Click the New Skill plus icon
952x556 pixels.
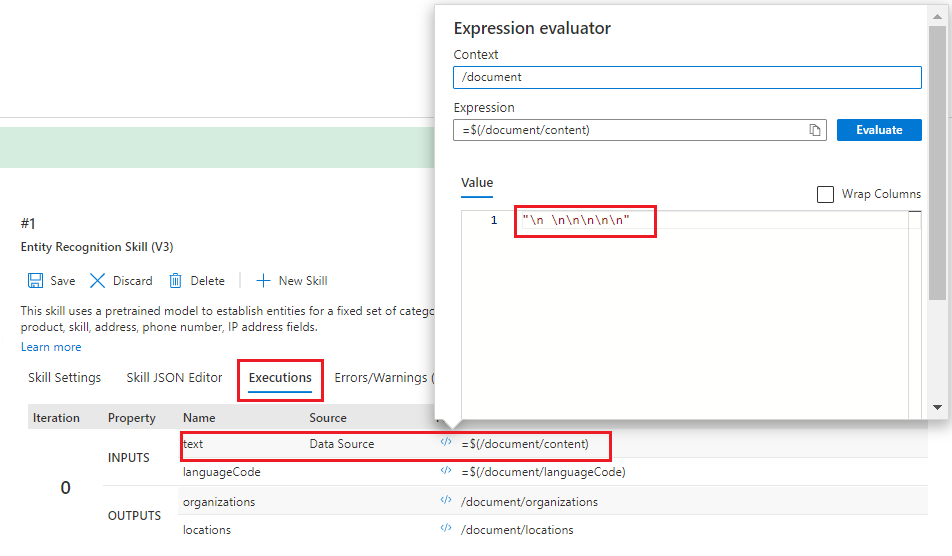(264, 281)
